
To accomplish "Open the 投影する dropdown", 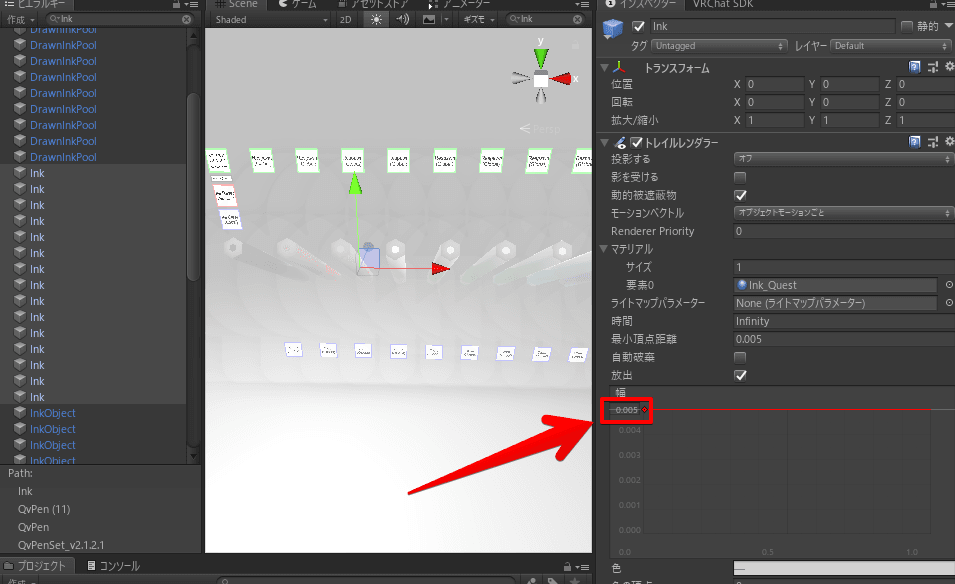I will point(843,159).
